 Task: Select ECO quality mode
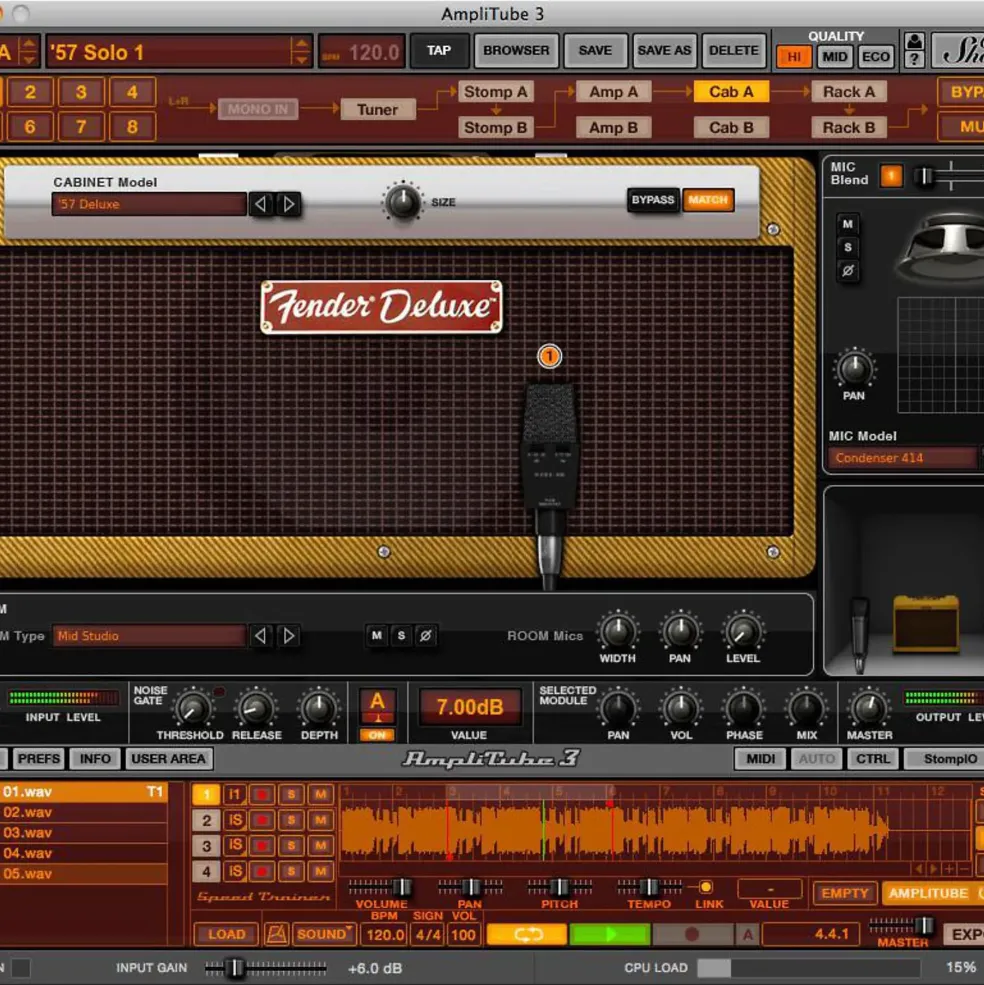pos(875,57)
